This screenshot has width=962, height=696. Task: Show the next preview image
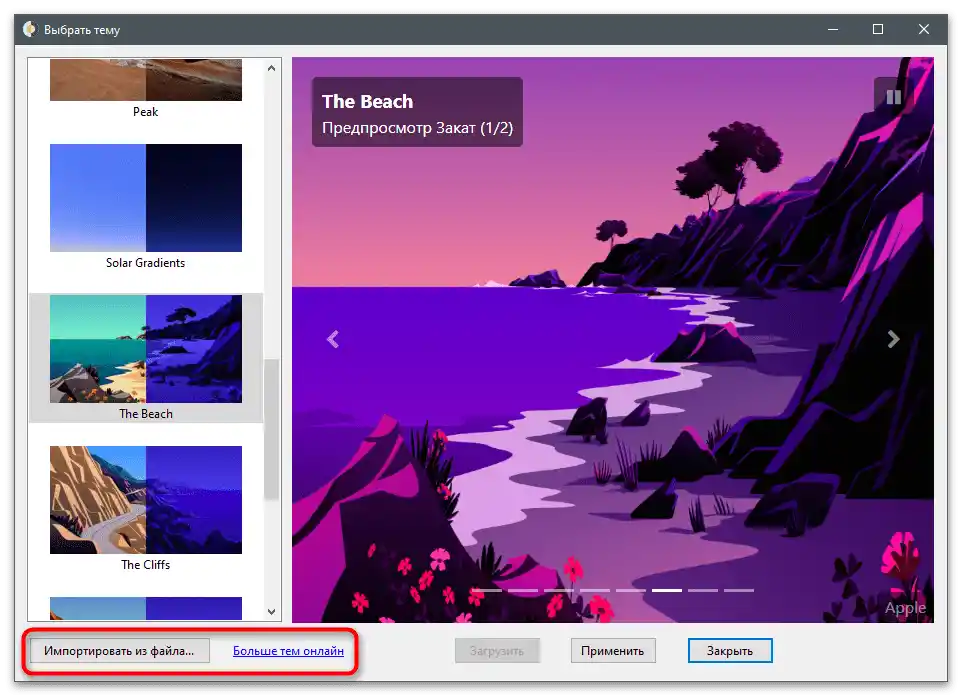click(893, 339)
